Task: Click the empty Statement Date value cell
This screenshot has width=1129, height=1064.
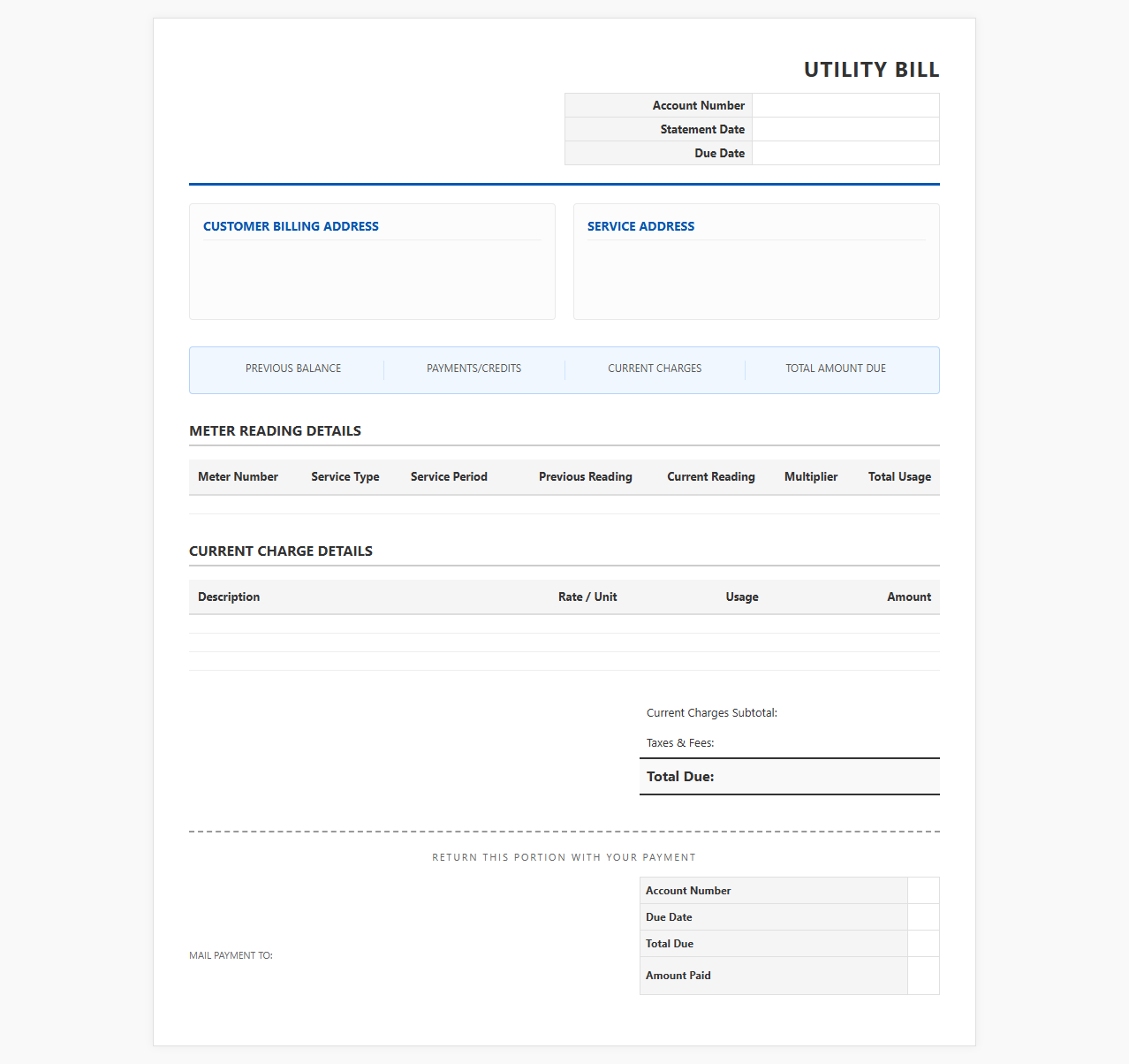Action: [x=845, y=129]
